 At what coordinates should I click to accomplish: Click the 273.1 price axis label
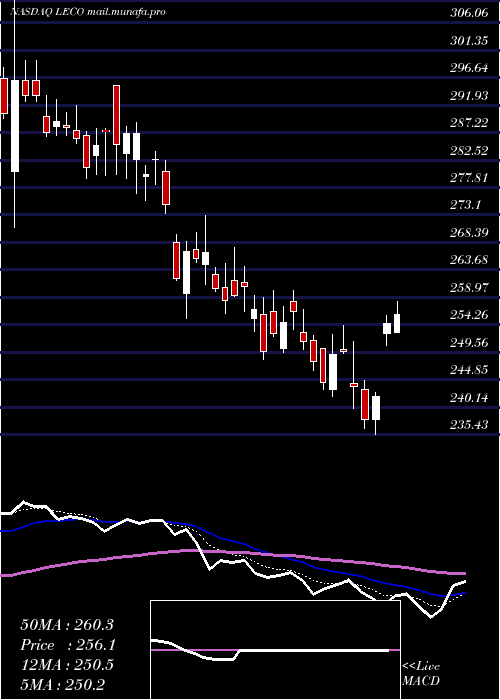(x=465, y=205)
